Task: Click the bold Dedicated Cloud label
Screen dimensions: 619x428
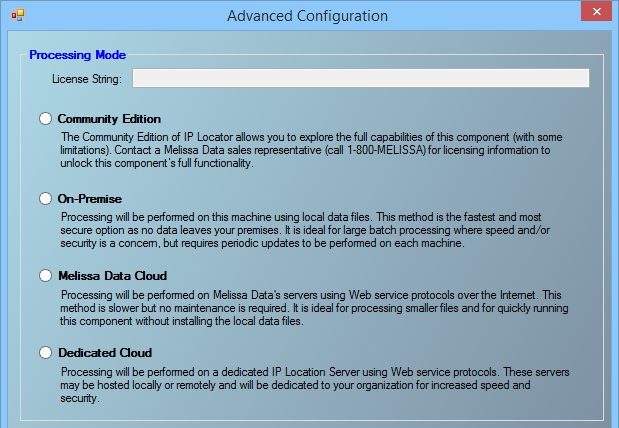Action: (105, 352)
